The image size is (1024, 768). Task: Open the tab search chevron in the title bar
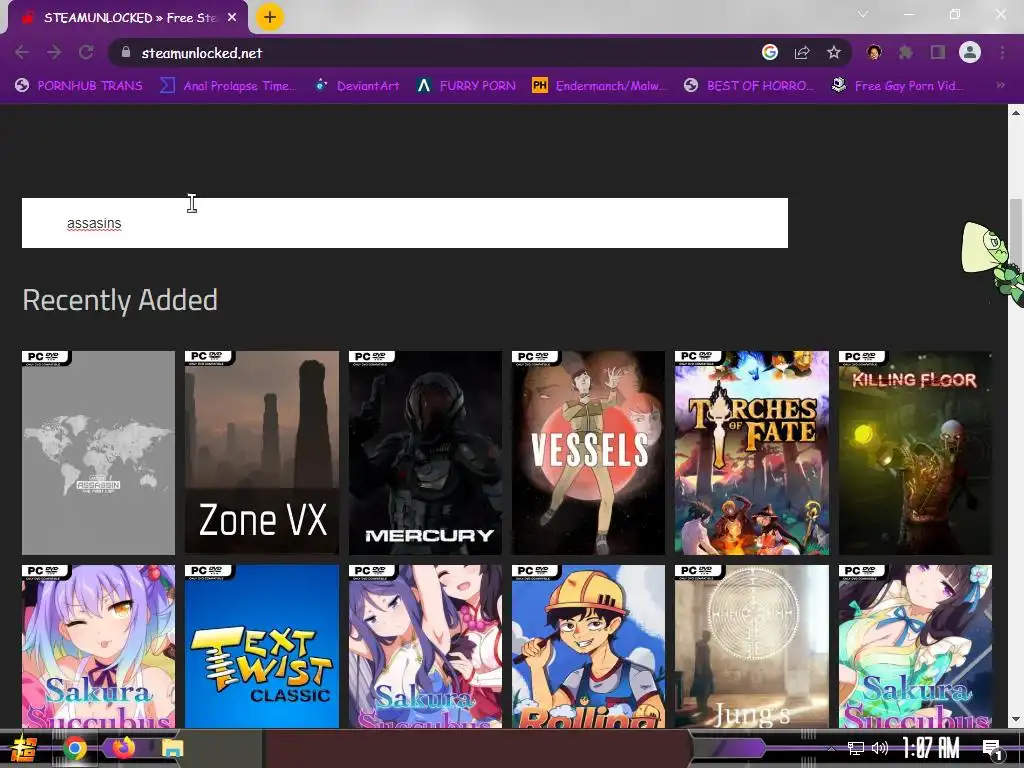(x=863, y=14)
